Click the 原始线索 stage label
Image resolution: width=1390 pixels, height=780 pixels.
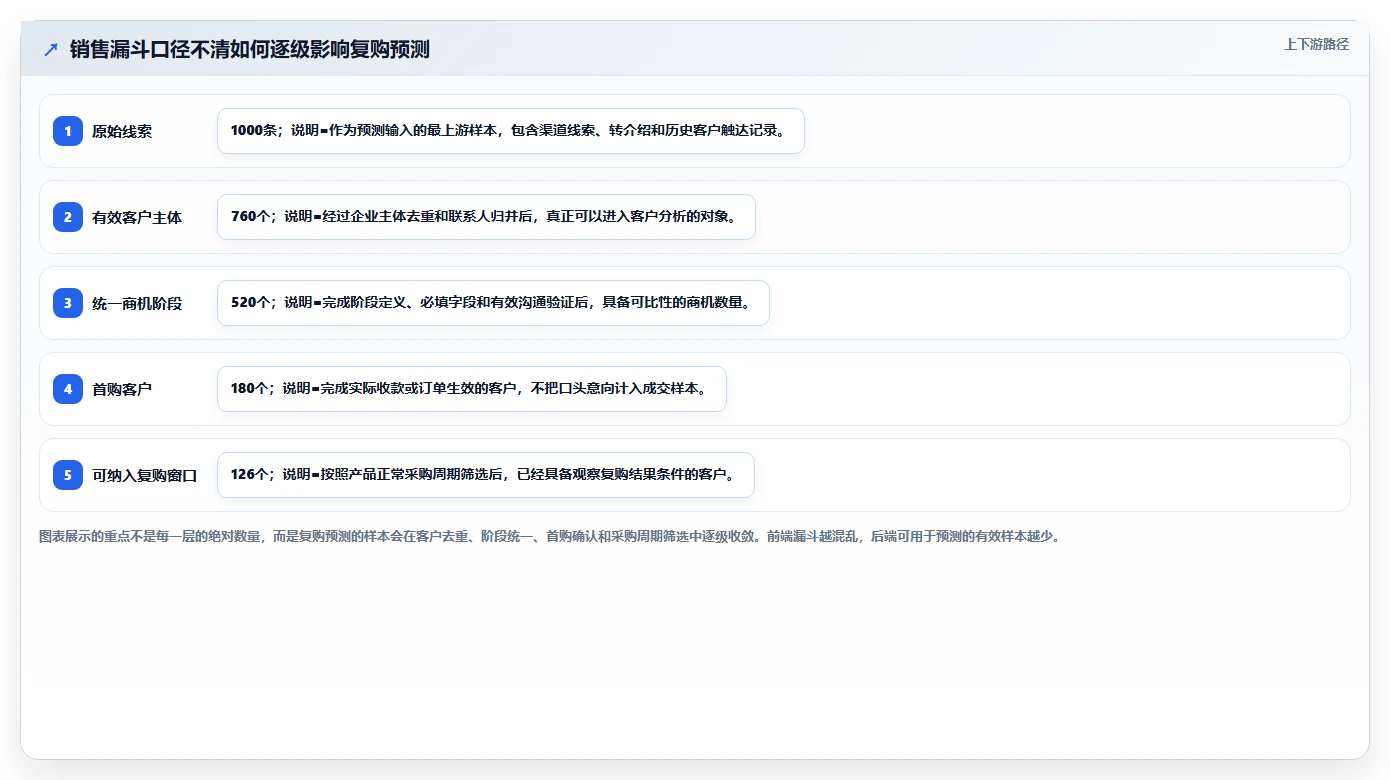[122, 131]
